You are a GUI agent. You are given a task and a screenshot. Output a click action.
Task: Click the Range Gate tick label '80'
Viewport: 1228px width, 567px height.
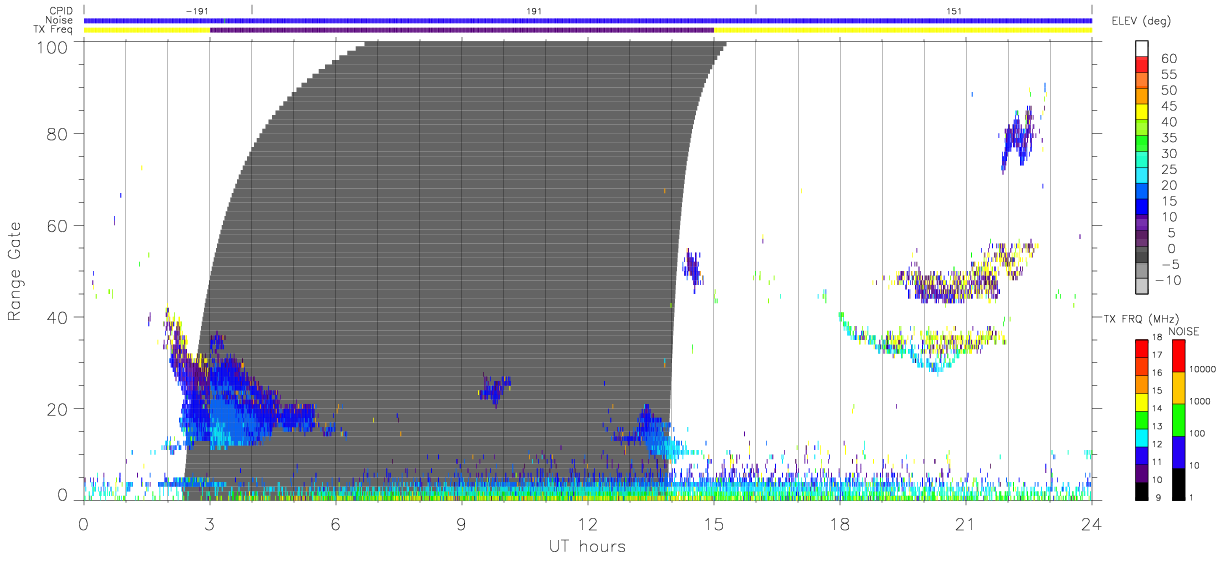[58, 134]
